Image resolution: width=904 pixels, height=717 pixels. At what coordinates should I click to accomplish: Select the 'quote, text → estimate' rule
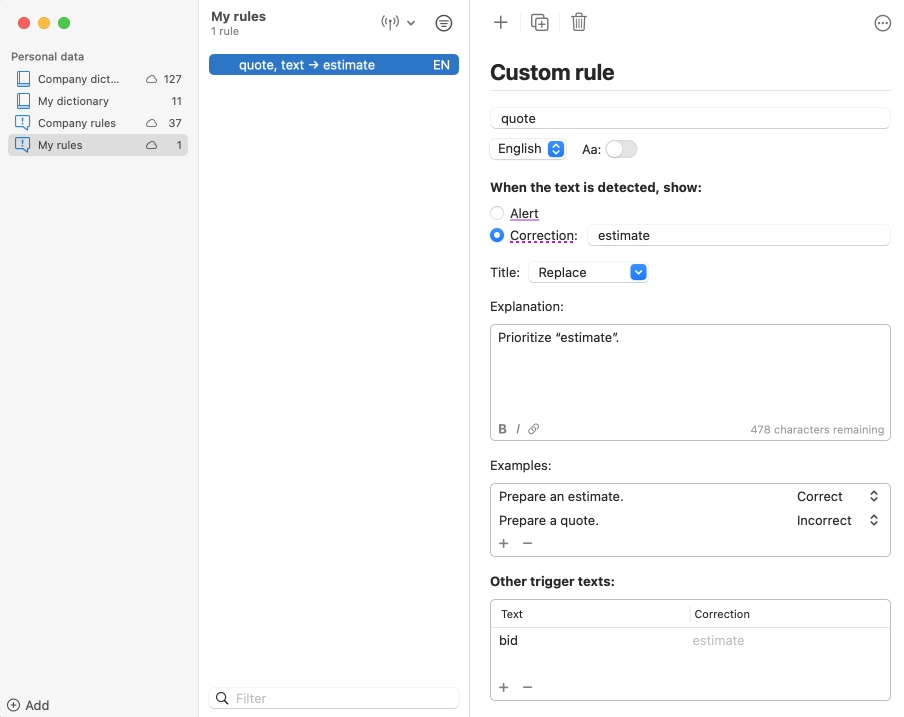tap(334, 65)
